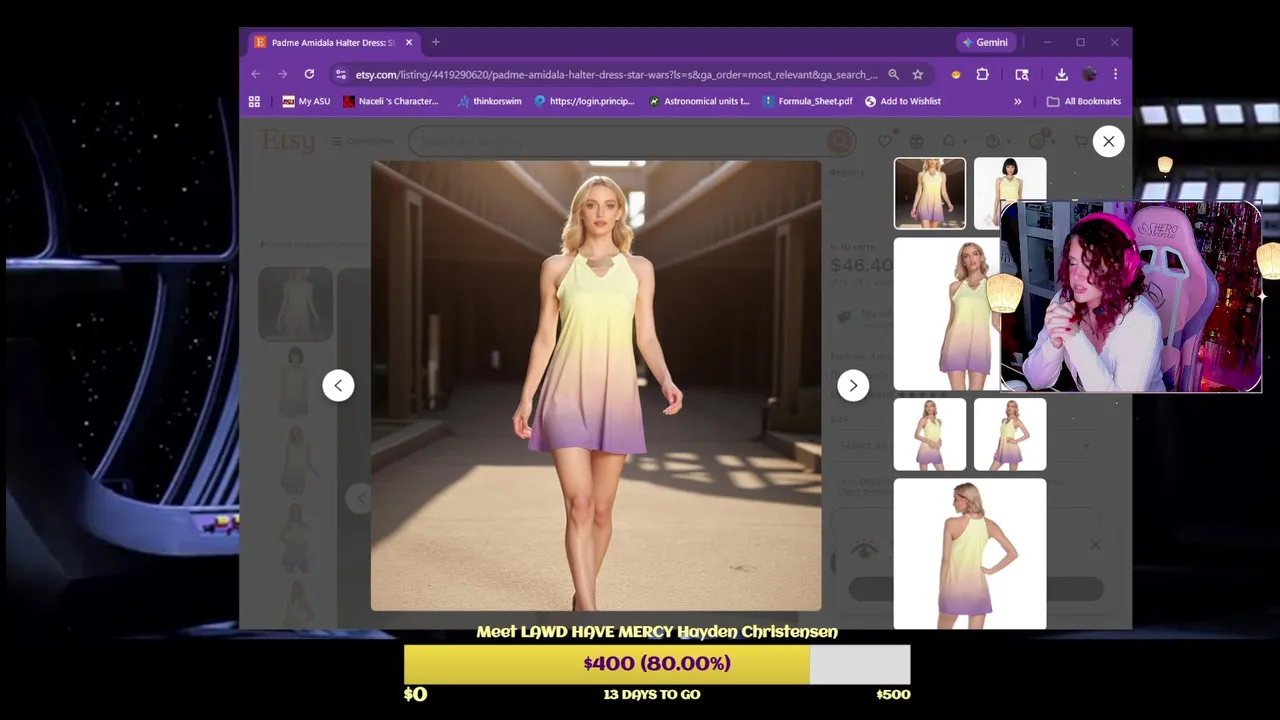Click the etsy.com listing URL in address bar
The width and height of the screenshot is (1280, 720).
click(616, 74)
